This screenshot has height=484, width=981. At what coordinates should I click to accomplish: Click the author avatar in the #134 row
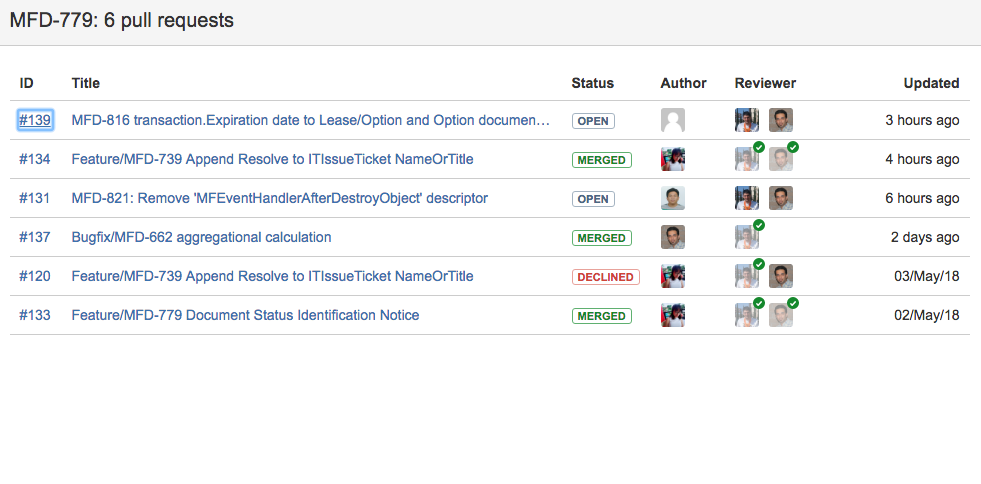point(673,160)
